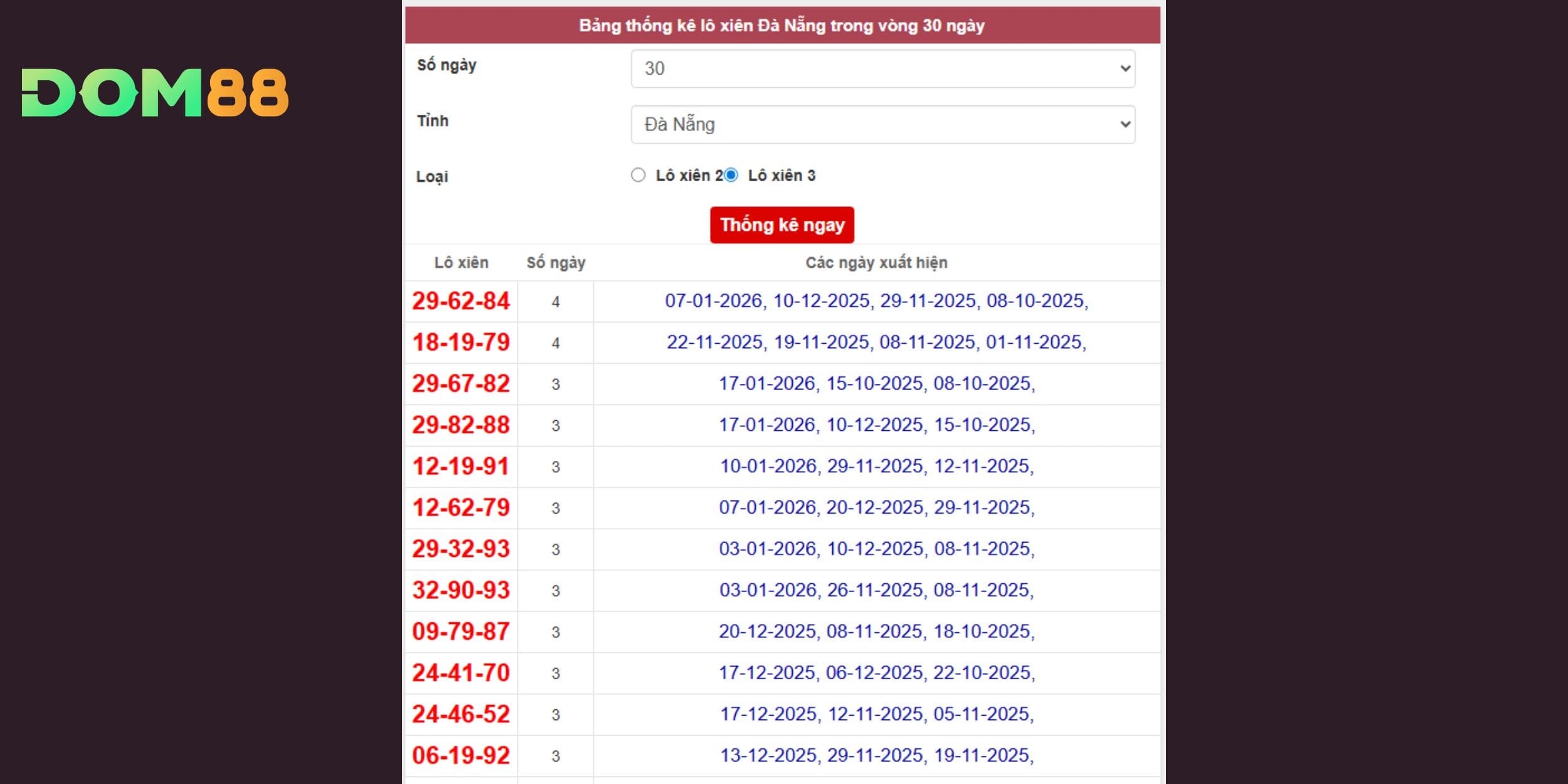Expand the Số ngày selection arrow

[x=1125, y=69]
